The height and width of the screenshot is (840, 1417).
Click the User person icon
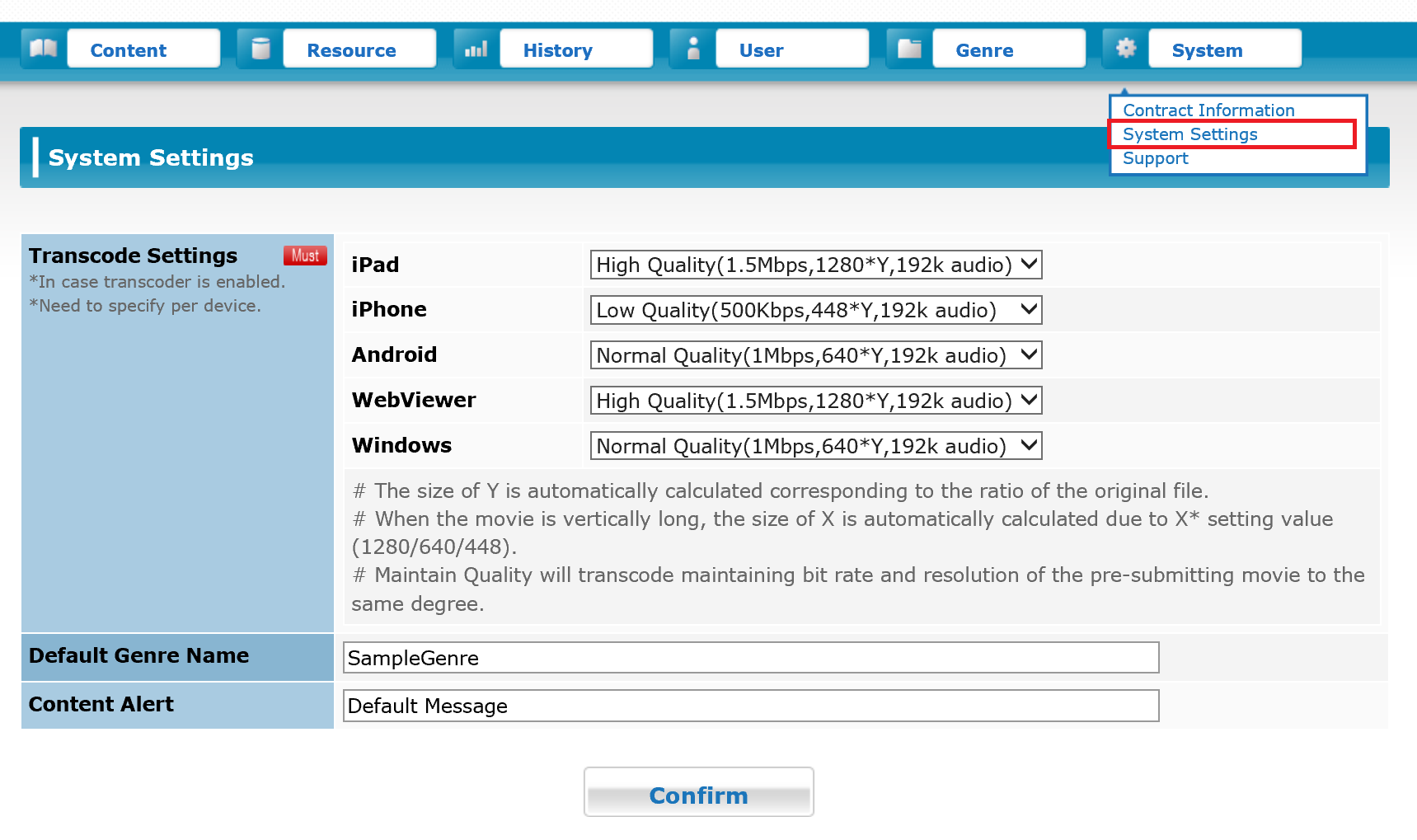click(x=692, y=49)
